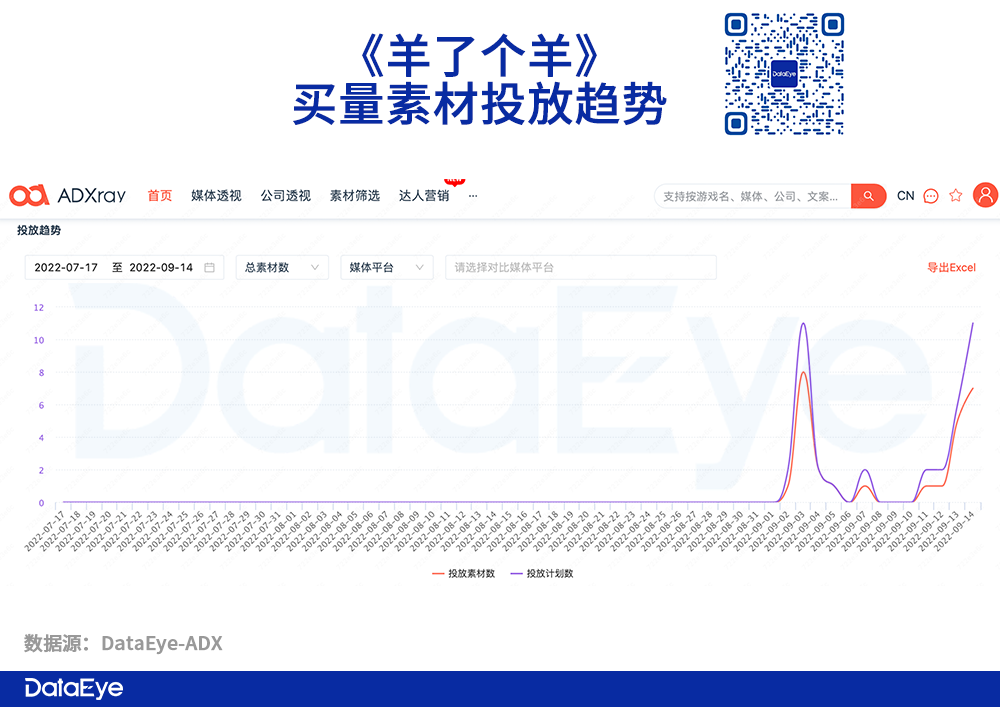Open the user profile avatar icon

(985, 195)
